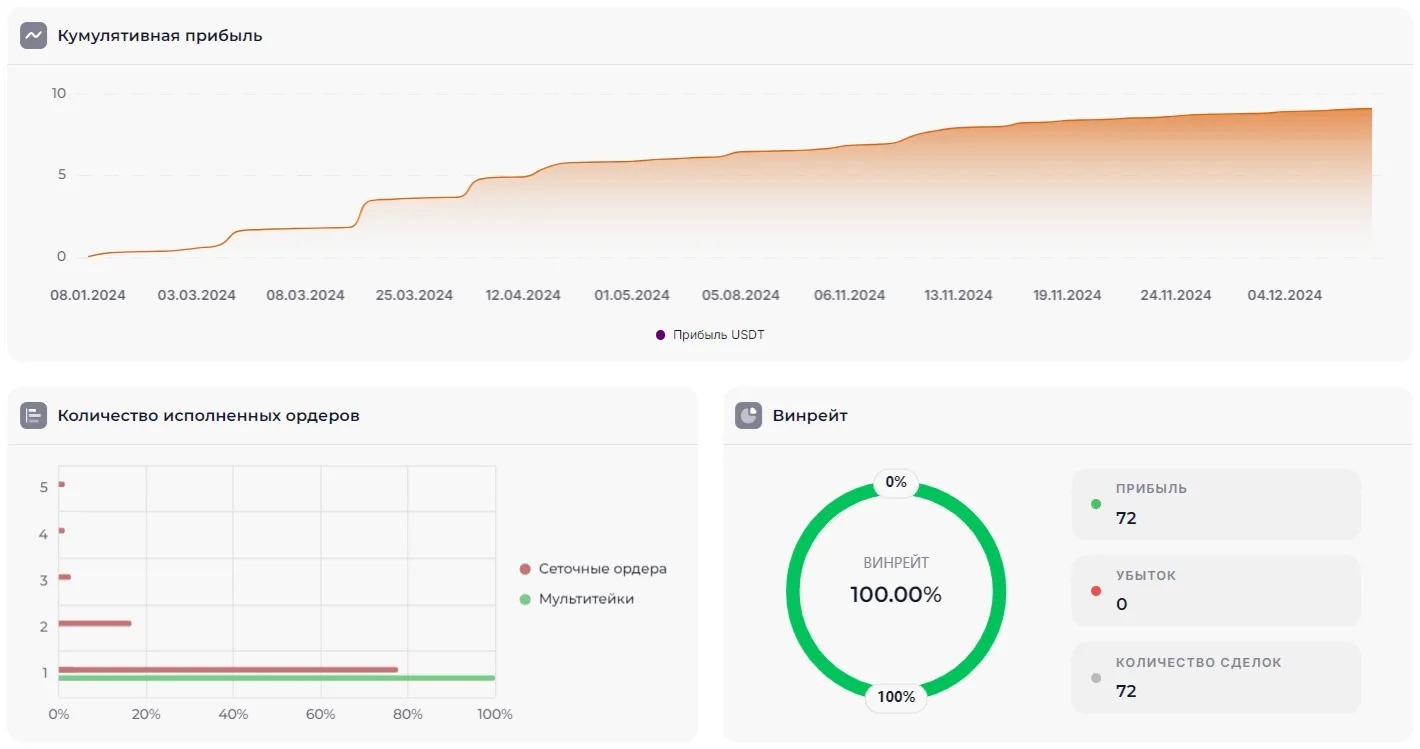
Task: Click the green Мультитейки bar at level 1
Action: pos(276,678)
